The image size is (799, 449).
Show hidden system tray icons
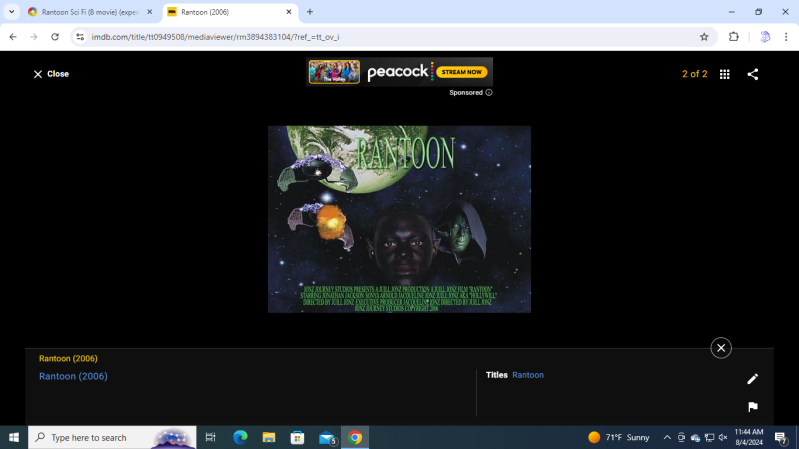coord(667,437)
